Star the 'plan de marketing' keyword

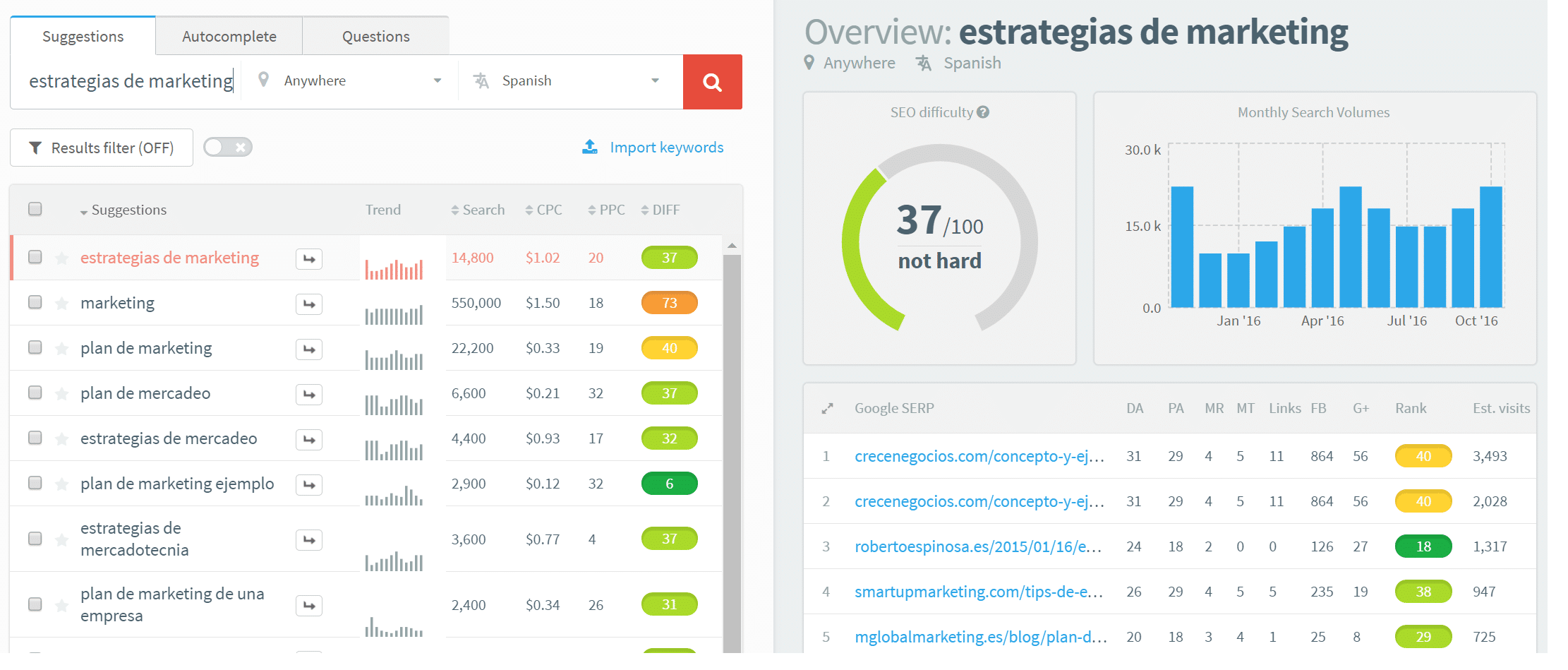click(61, 349)
